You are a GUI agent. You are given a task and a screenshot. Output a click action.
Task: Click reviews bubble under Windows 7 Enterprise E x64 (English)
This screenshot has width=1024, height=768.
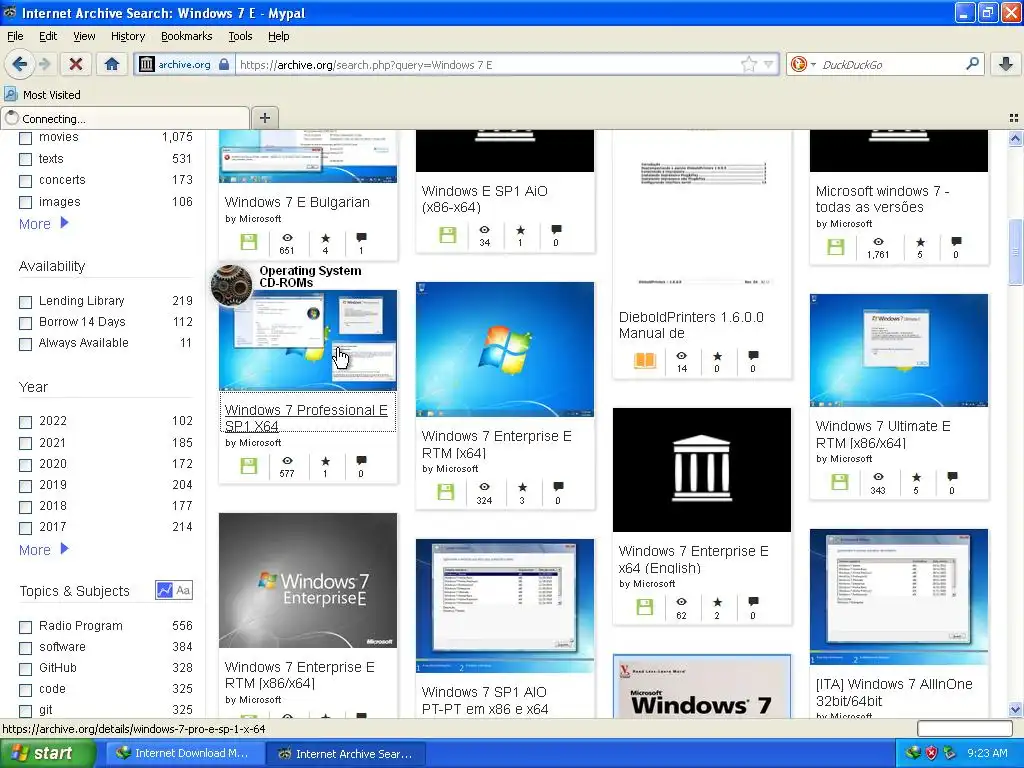pyautogui.click(x=753, y=601)
